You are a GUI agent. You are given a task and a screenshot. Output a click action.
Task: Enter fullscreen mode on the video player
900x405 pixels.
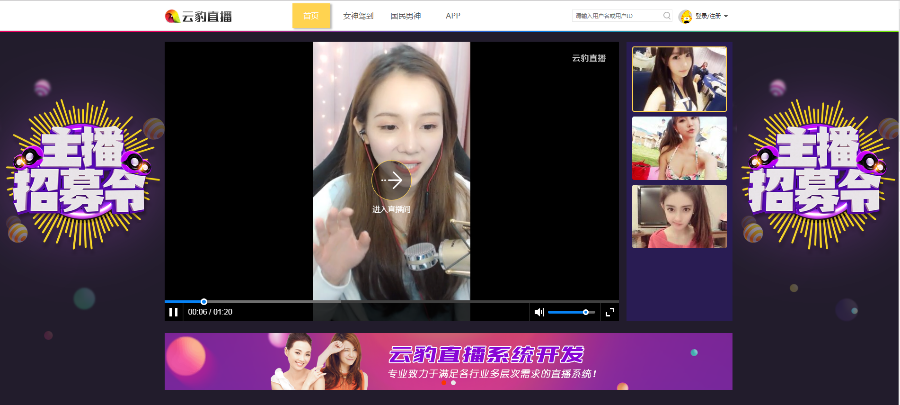(610, 312)
